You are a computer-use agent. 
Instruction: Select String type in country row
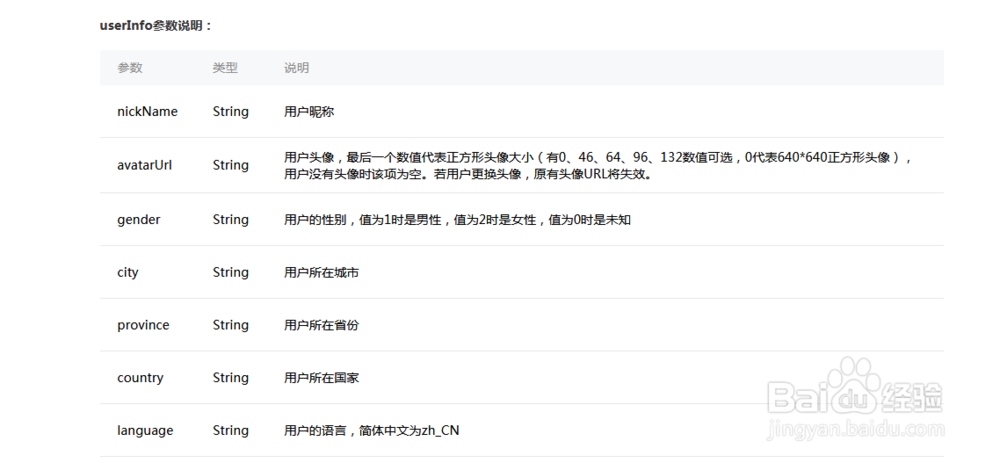point(230,378)
